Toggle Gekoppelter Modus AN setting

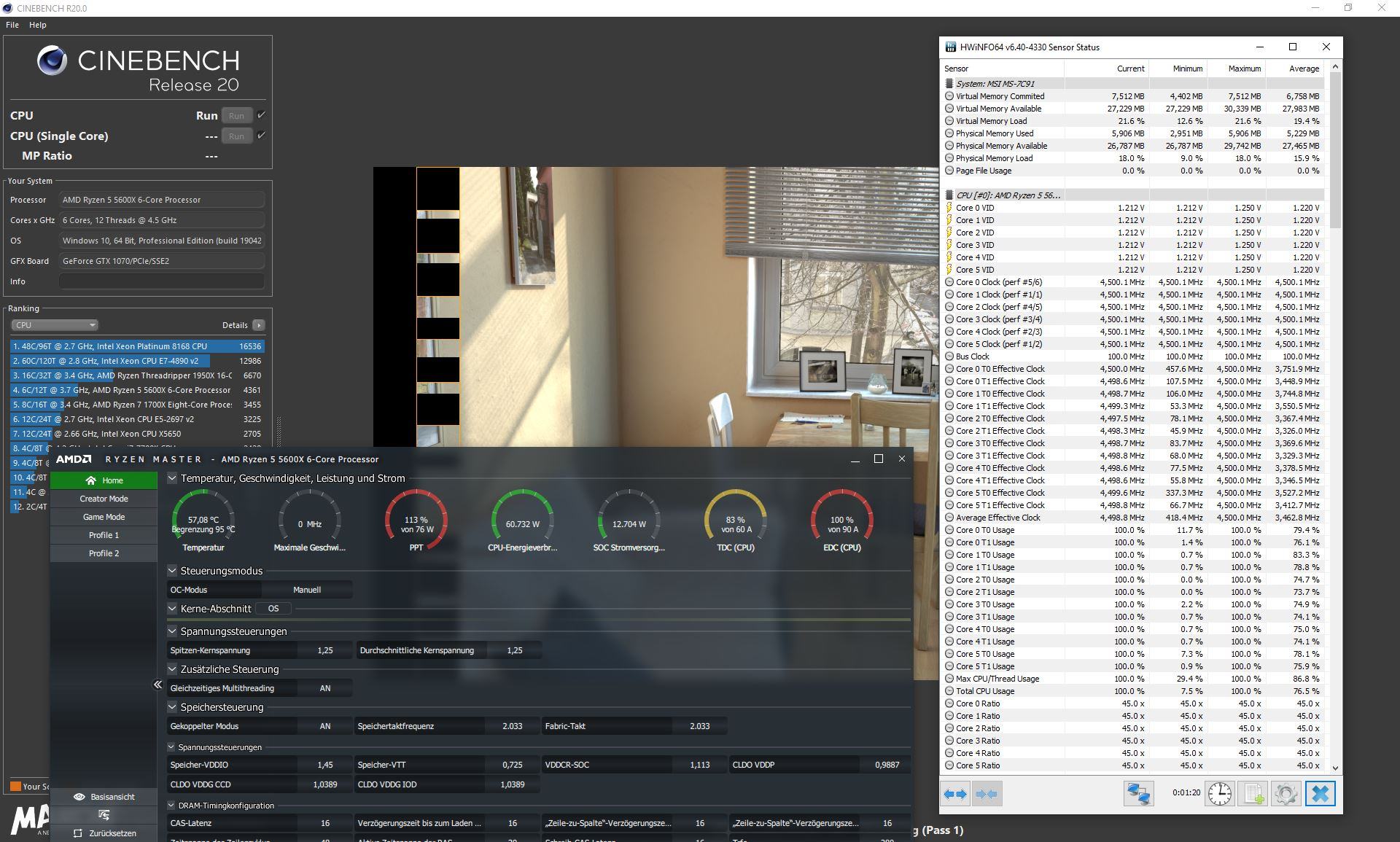point(325,726)
